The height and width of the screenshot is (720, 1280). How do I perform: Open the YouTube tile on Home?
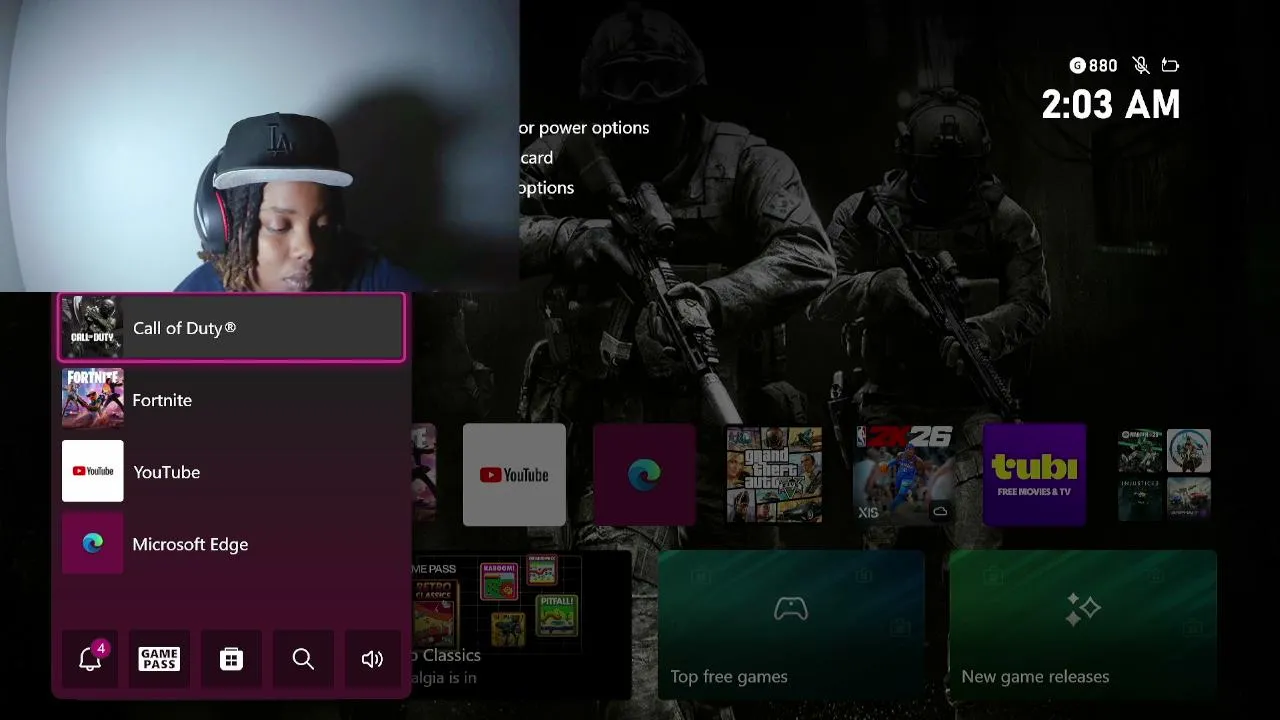click(514, 475)
